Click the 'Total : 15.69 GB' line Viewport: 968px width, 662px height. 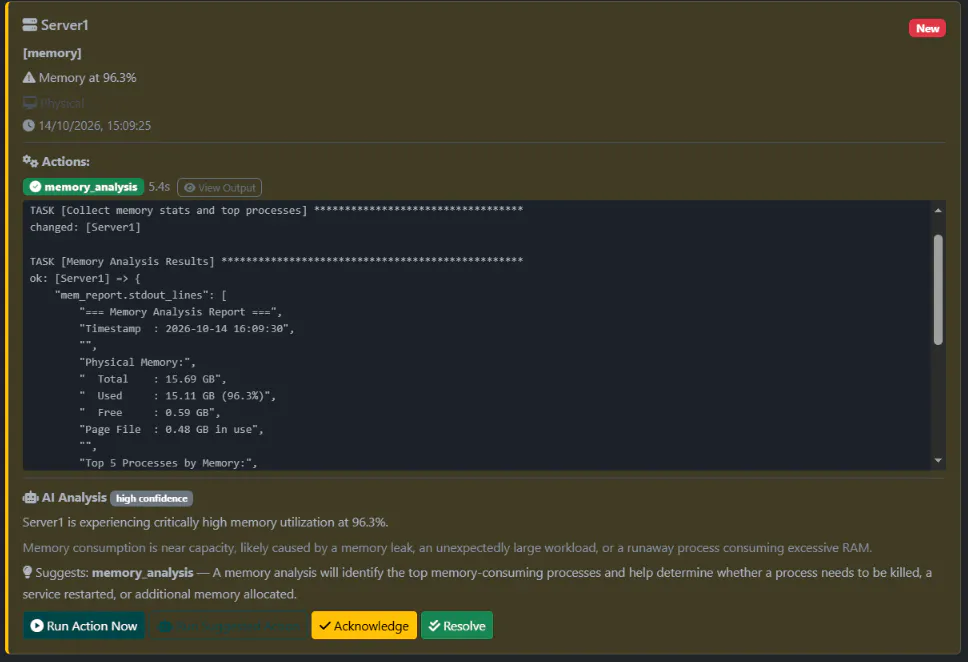point(152,379)
